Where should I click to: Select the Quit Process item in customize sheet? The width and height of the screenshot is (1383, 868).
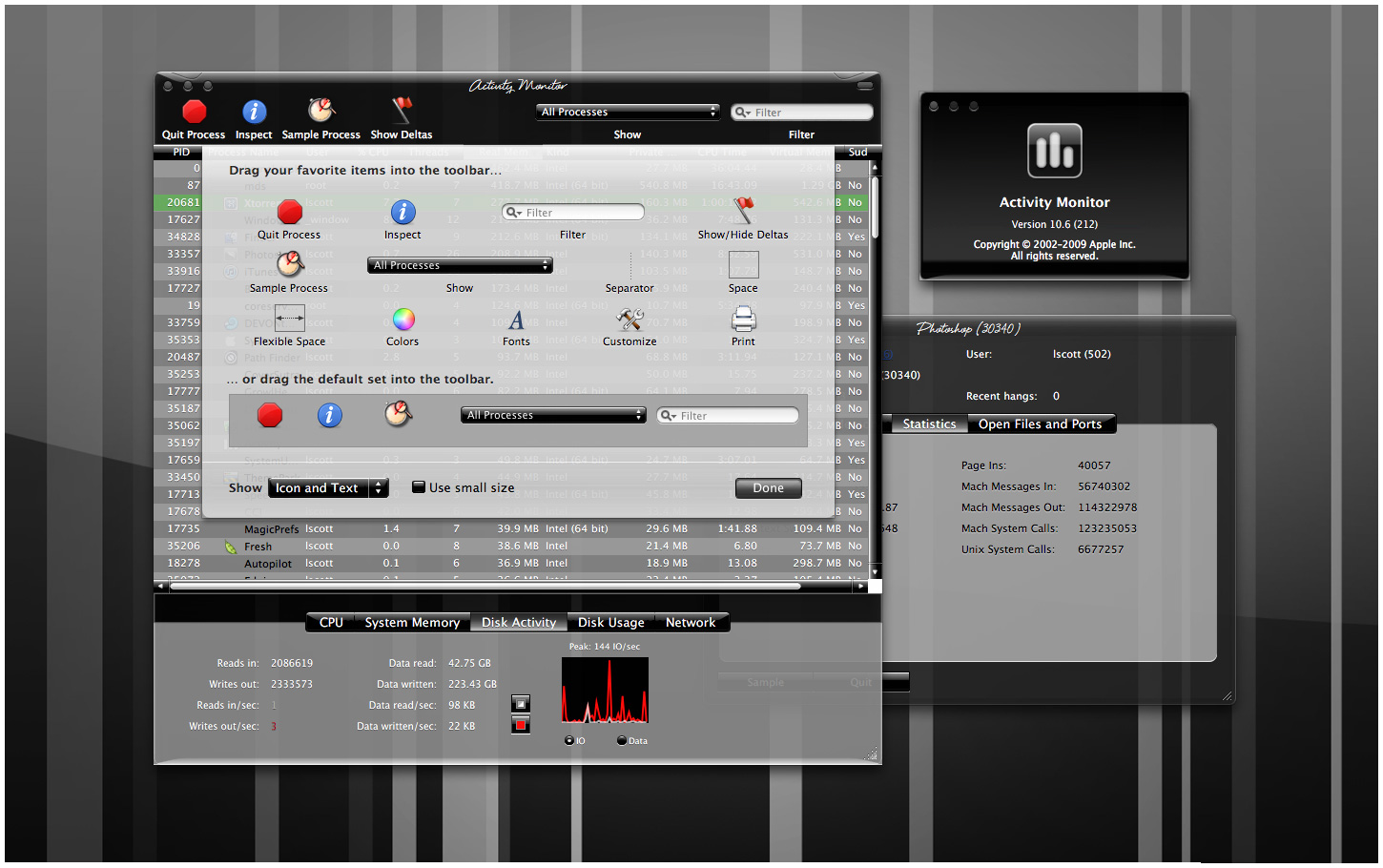point(290,212)
